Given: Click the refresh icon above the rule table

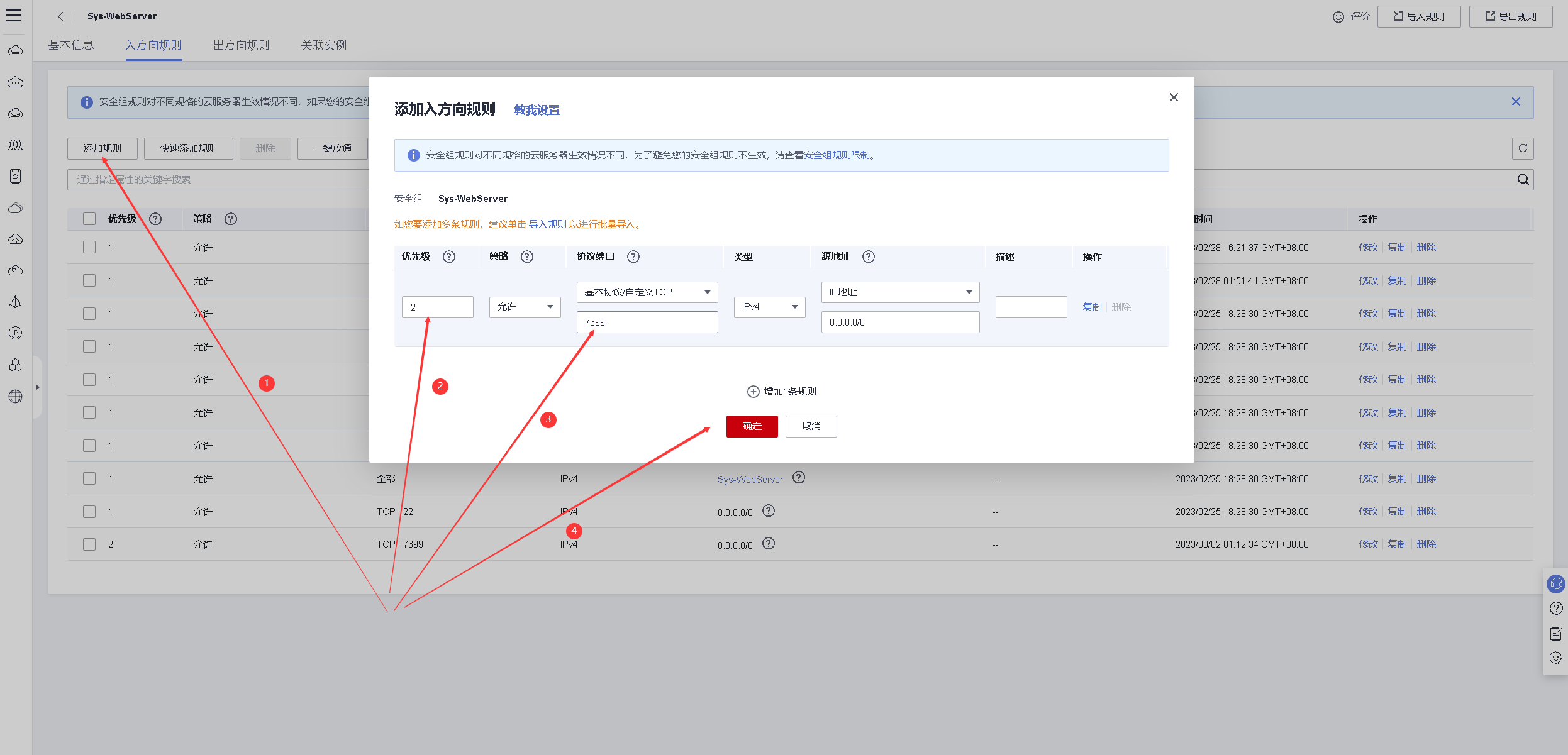Looking at the screenshot, I should pos(1523,148).
